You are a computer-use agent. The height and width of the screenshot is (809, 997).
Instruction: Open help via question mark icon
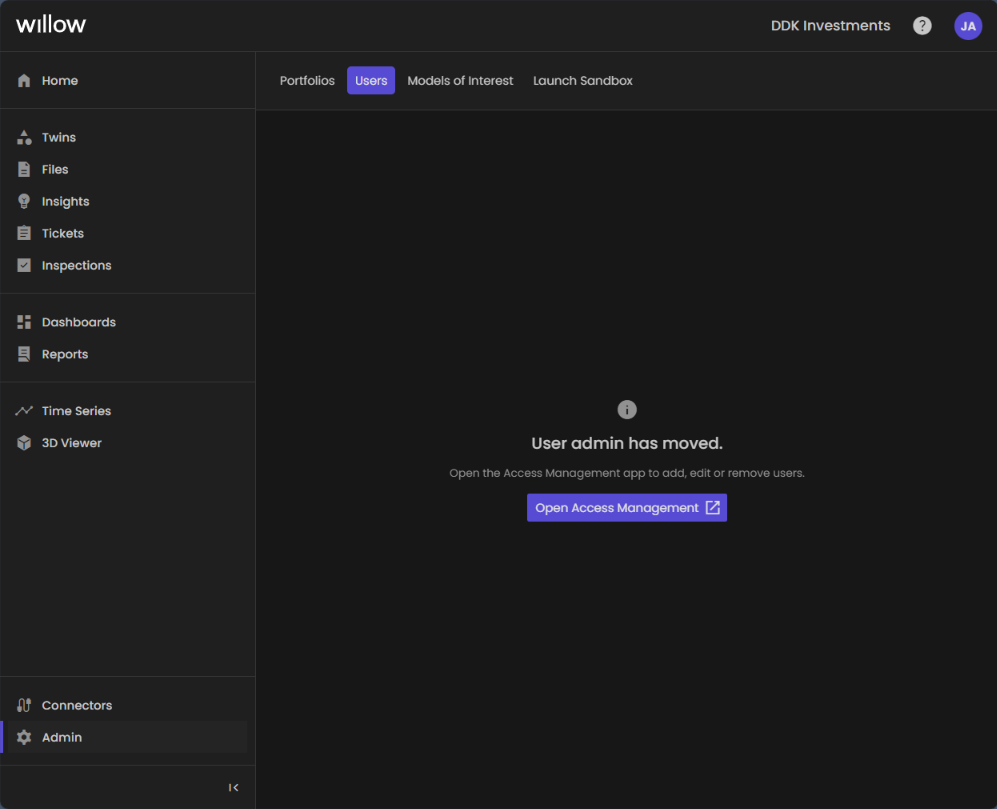(922, 25)
